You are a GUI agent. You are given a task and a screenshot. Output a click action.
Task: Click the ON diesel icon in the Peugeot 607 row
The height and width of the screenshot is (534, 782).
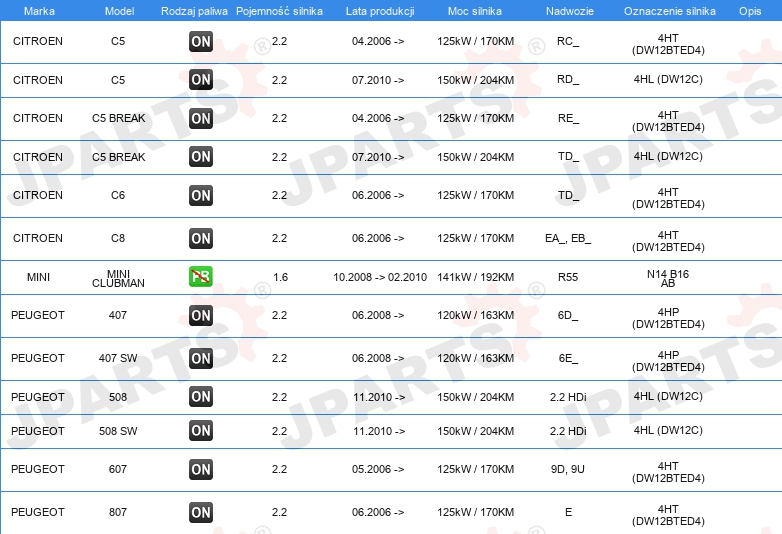pyautogui.click(x=201, y=470)
